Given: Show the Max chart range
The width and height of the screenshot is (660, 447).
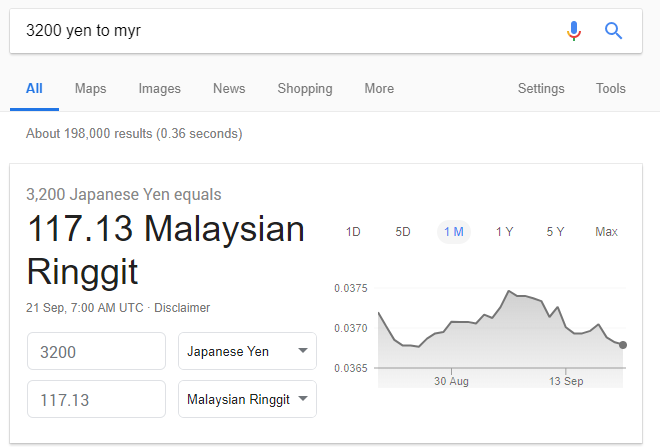Looking at the screenshot, I should pyautogui.click(x=606, y=232).
